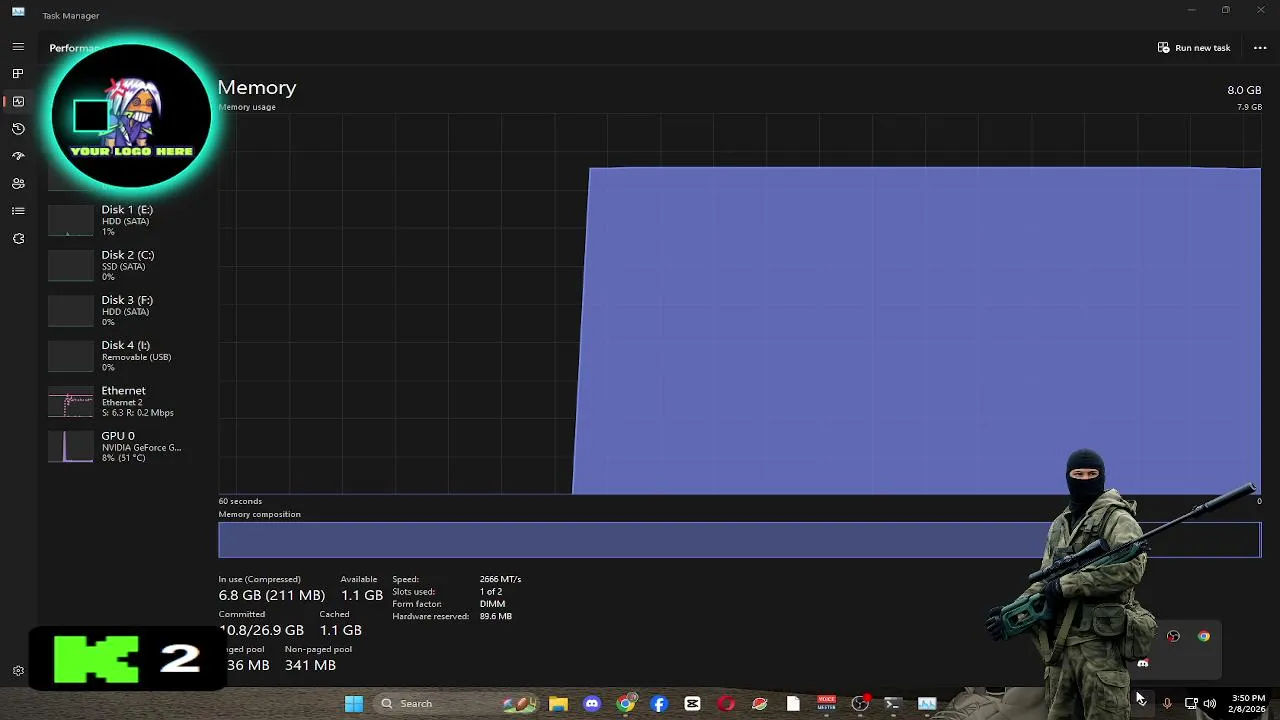
Task: Click the Cached '1.1 GB' value
Action: pyautogui.click(x=341, y=630)
